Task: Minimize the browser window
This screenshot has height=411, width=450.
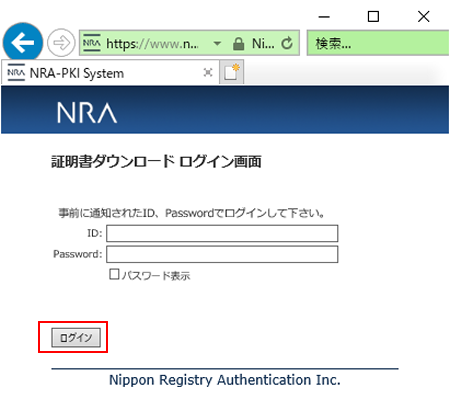Action: (x=324, y=16)
